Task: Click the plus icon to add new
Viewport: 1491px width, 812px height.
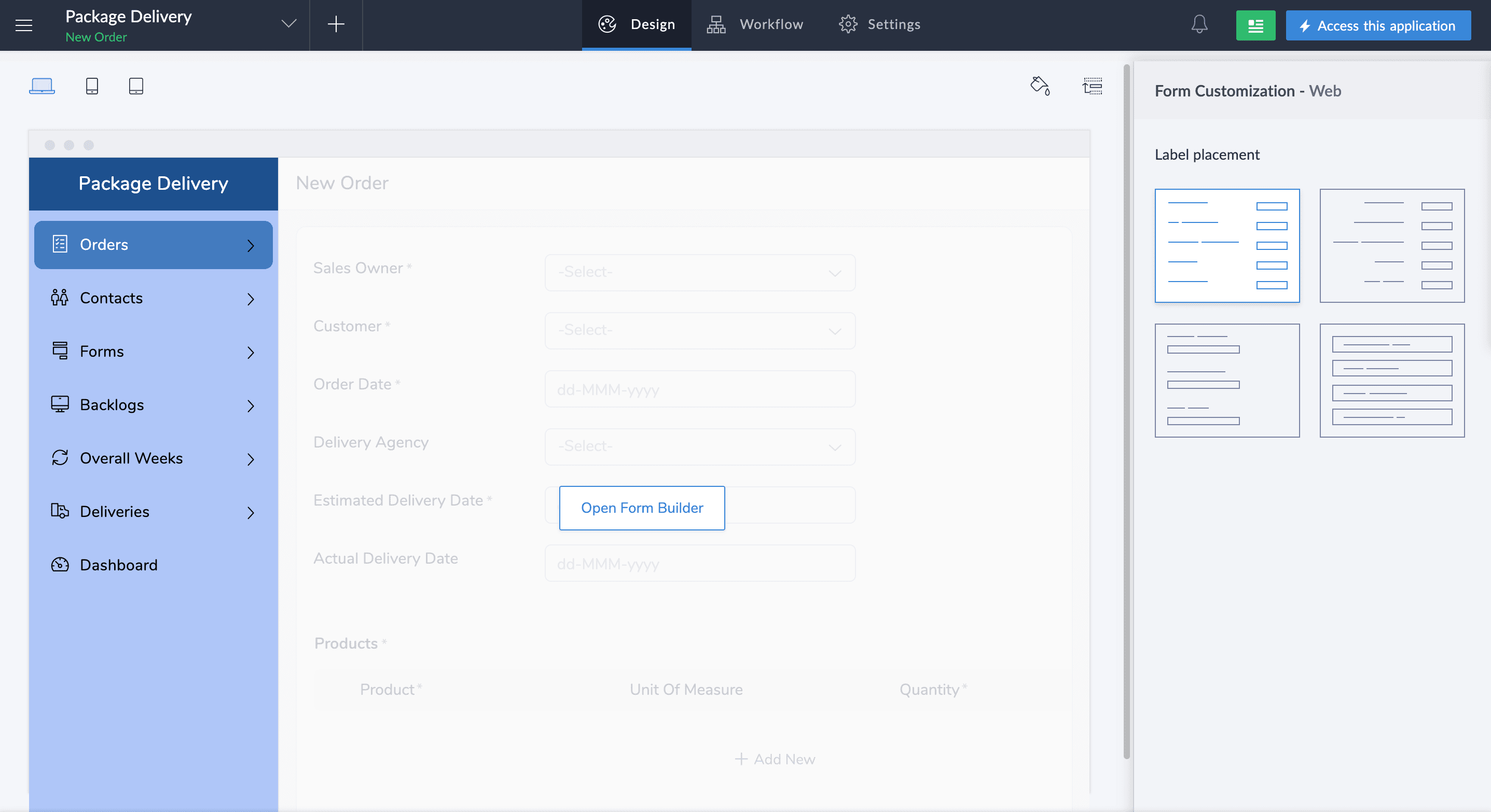Action: pos(336,24)
